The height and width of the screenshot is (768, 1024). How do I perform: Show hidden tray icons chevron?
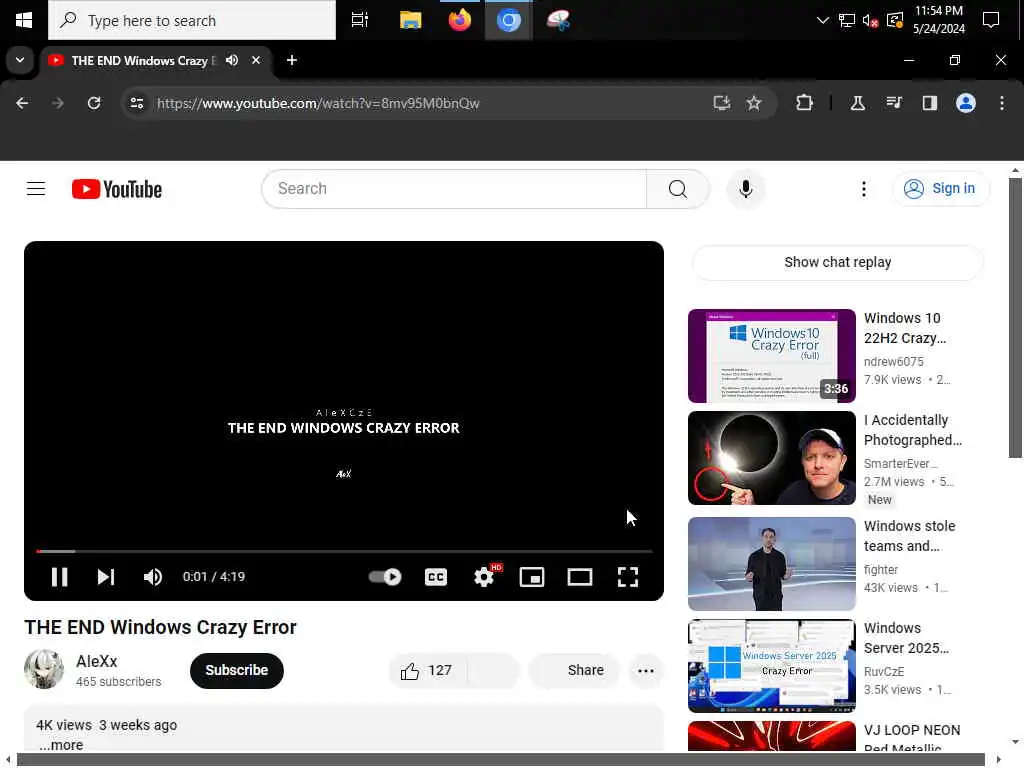click(823, 20)
